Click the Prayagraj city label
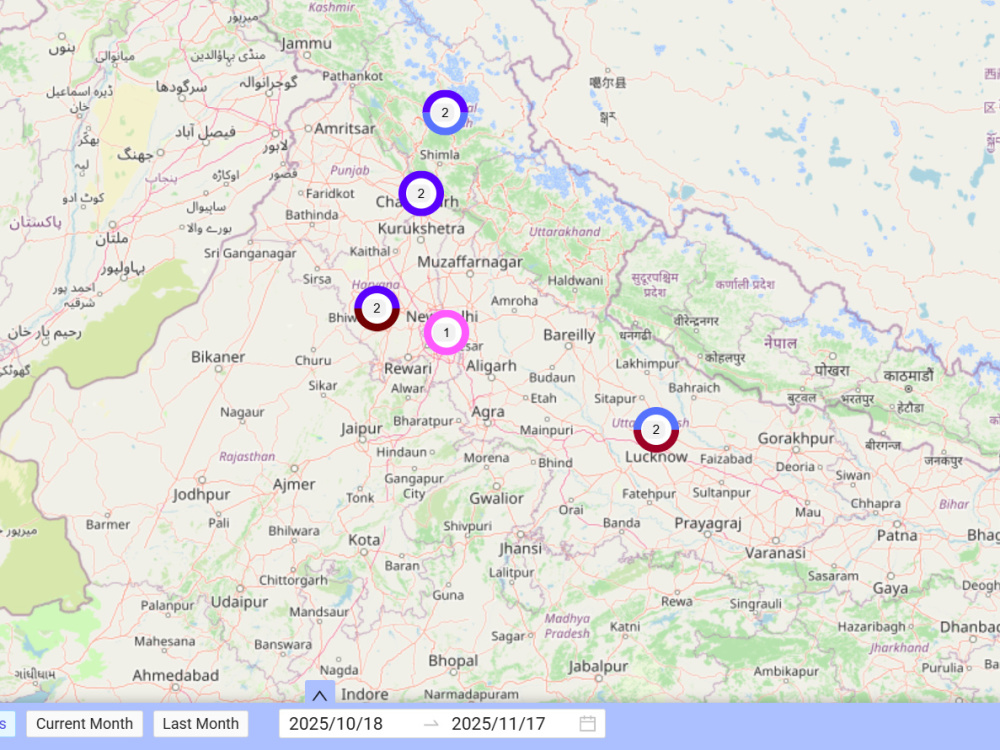The width and height of the screenshot is (1000, 750). coord(708,524)
